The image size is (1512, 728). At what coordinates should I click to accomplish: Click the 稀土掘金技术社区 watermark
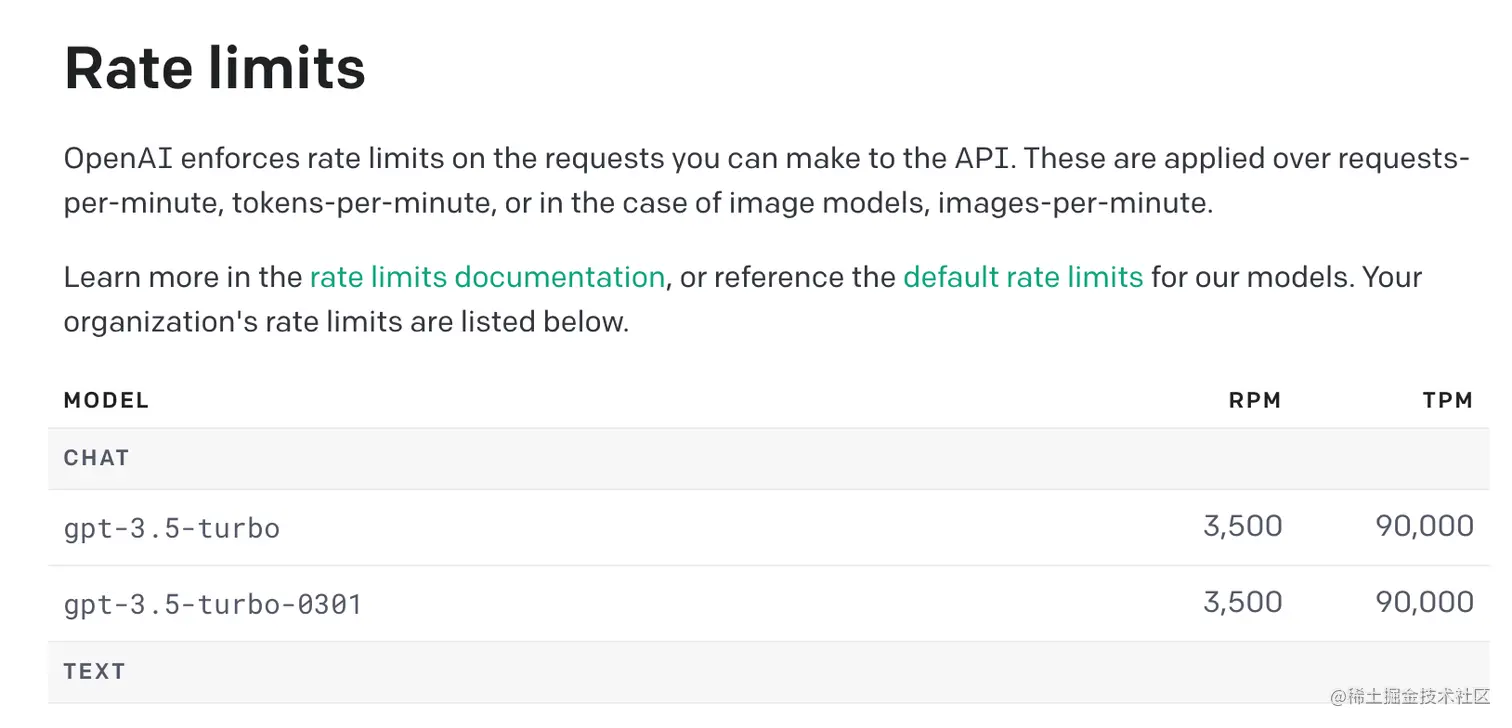pyautogui.click(x=1408, y=695)
